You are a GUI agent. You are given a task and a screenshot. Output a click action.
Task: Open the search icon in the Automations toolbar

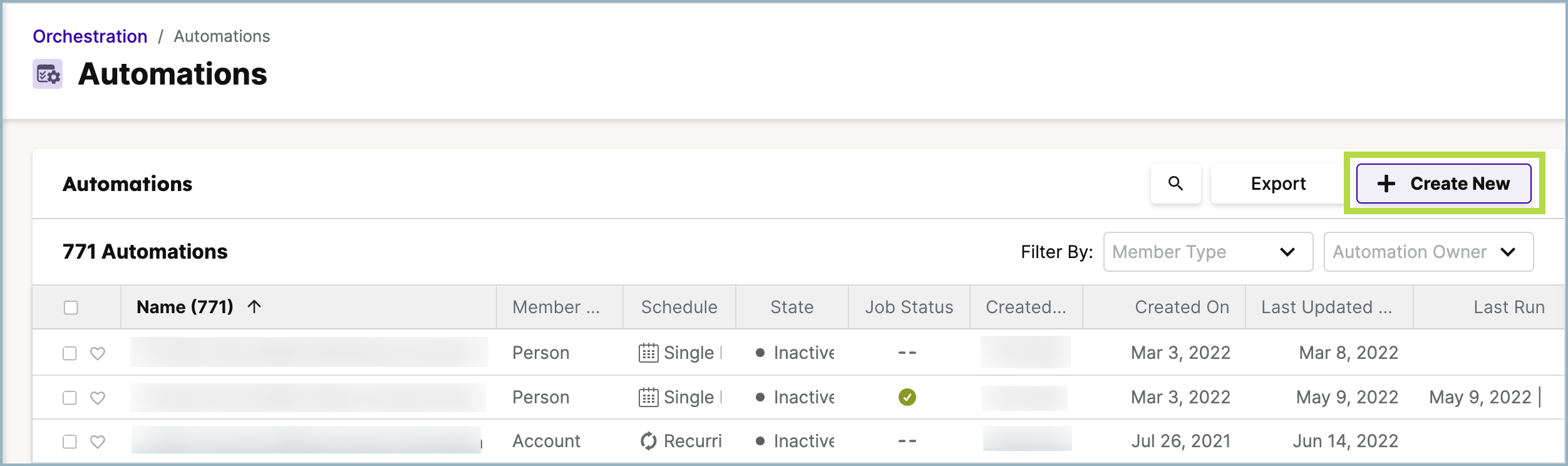[1176, 184]
